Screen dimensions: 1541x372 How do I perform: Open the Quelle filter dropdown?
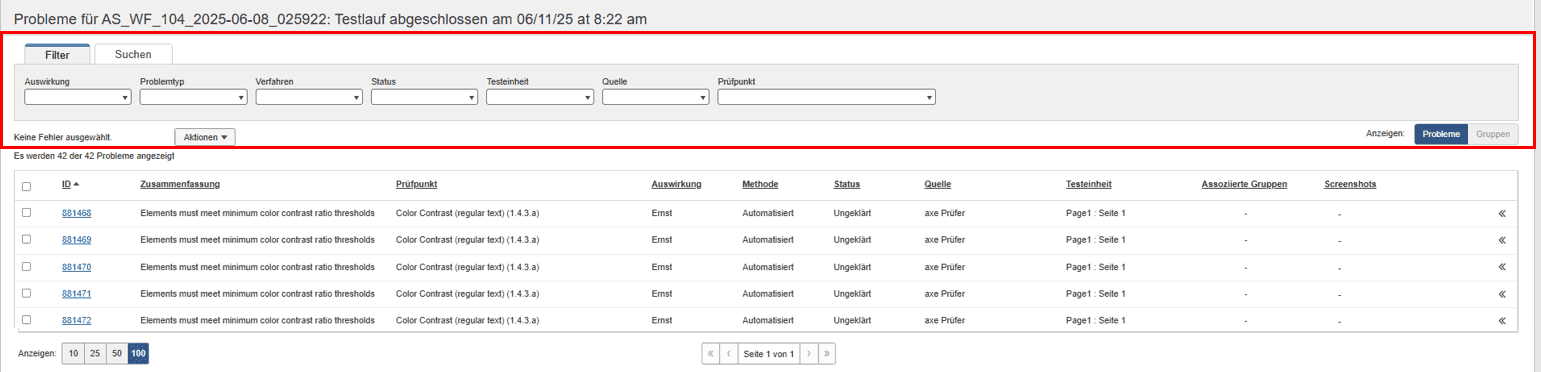click(656, 97)
